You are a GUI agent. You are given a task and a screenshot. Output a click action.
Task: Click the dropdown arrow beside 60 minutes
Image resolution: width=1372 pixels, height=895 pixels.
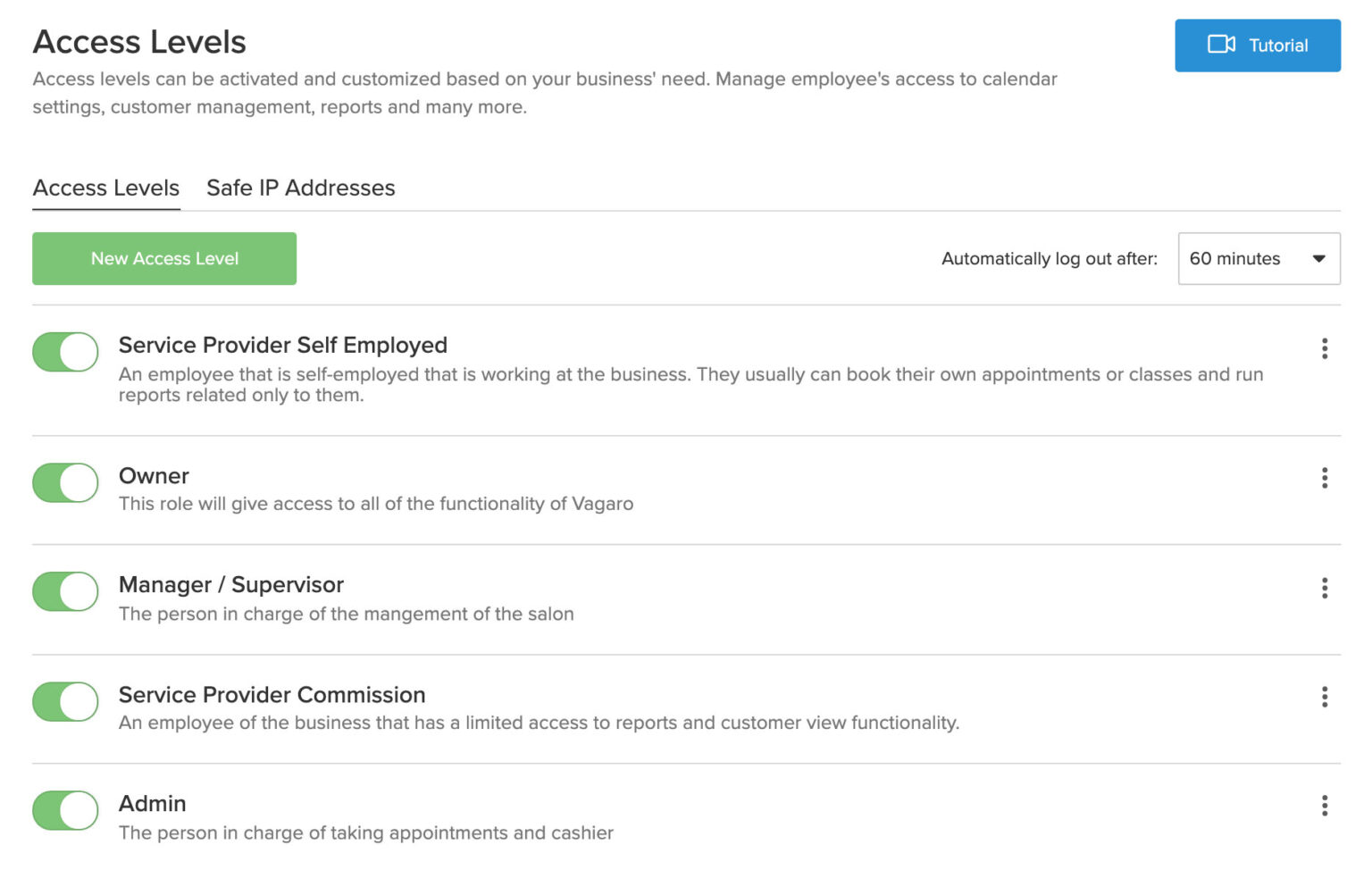1318,259
